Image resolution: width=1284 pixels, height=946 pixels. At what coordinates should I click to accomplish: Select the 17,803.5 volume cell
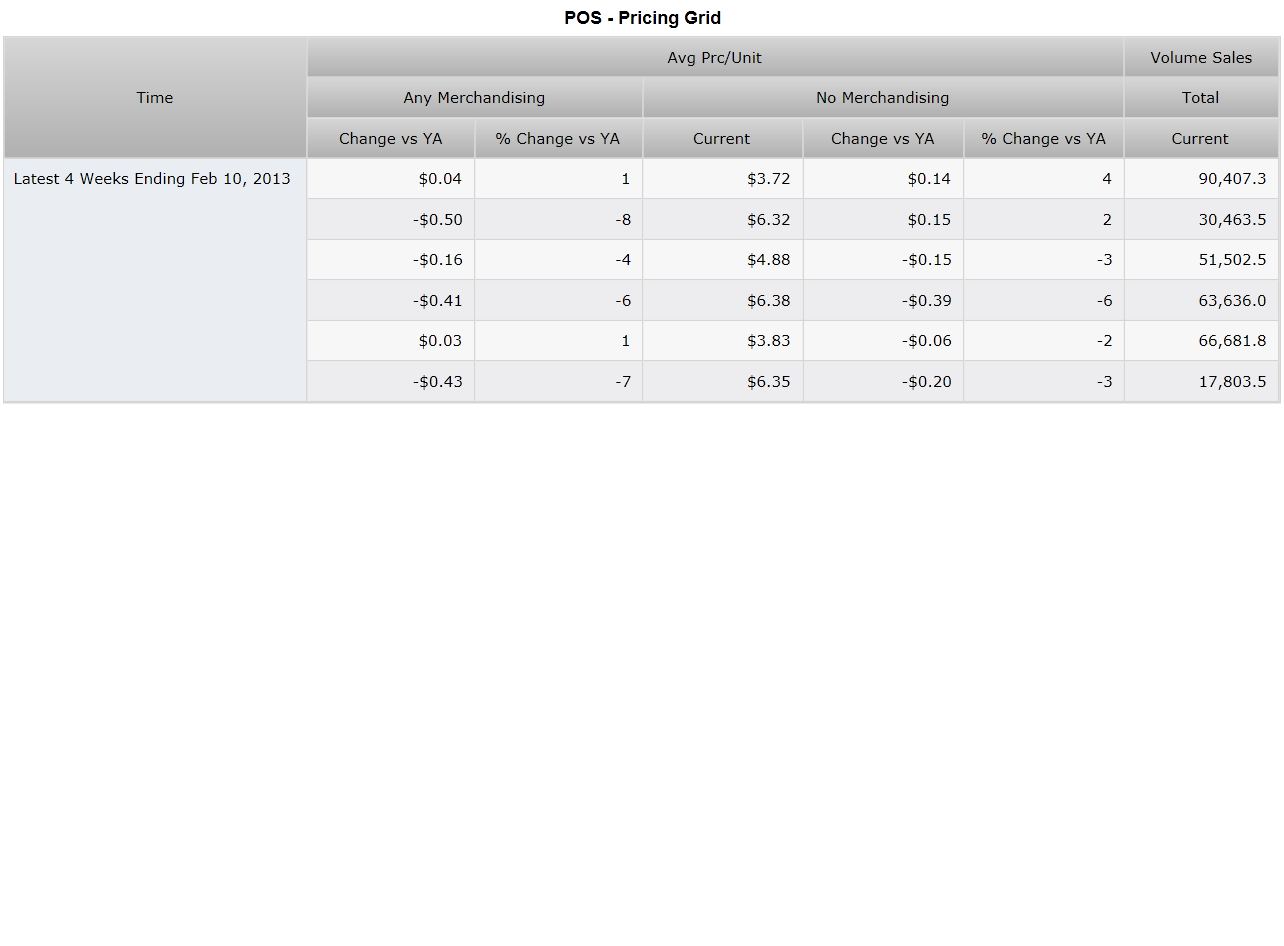click(x=1201, y=382)
